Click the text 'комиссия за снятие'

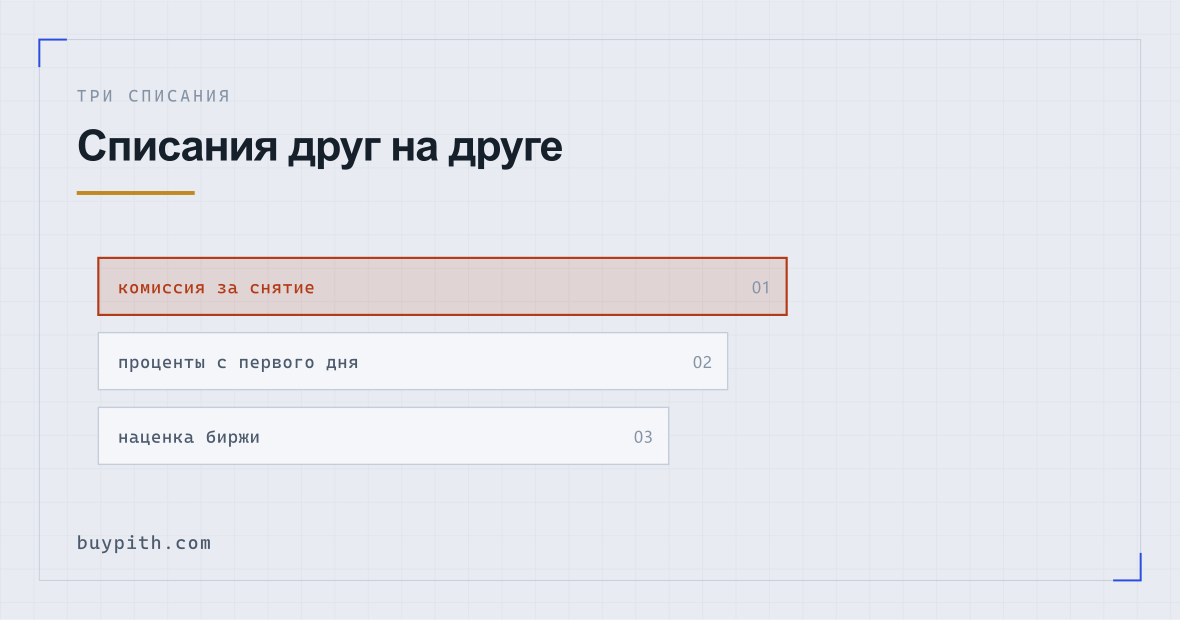coord(216,287)
